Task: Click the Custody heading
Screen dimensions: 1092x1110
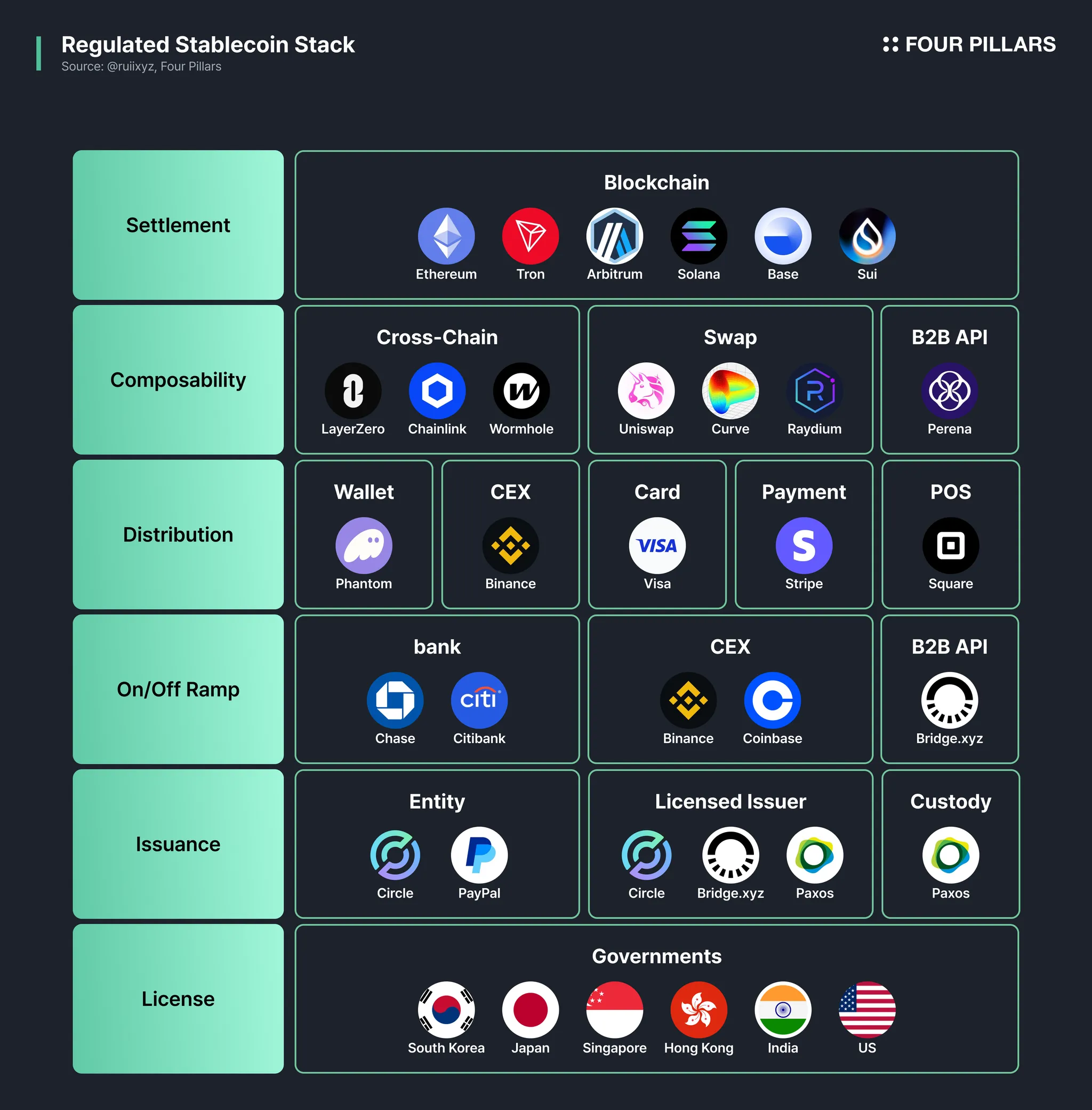Action: point(951,801)
